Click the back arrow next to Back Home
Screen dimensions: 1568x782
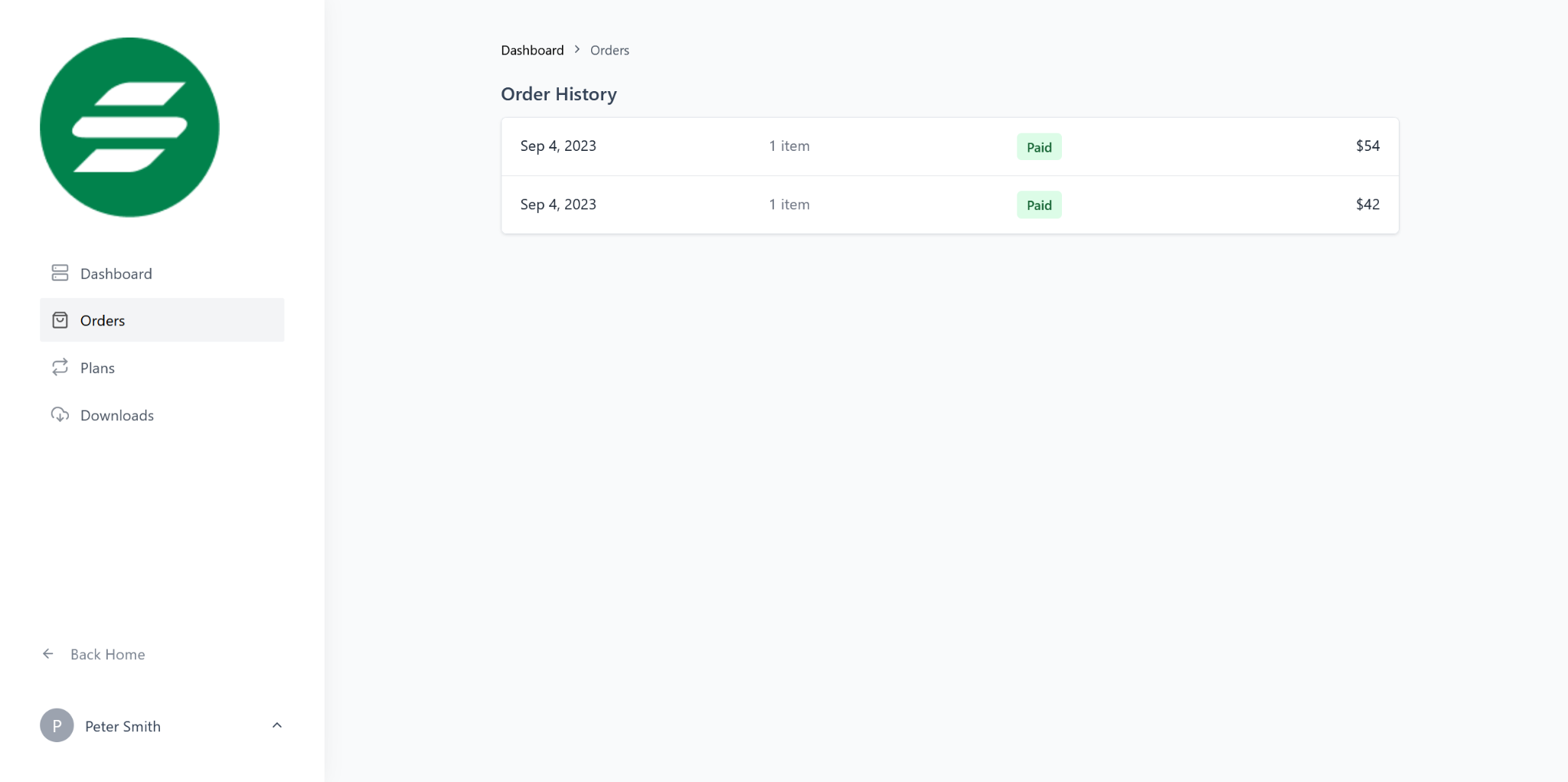point(48,653)
